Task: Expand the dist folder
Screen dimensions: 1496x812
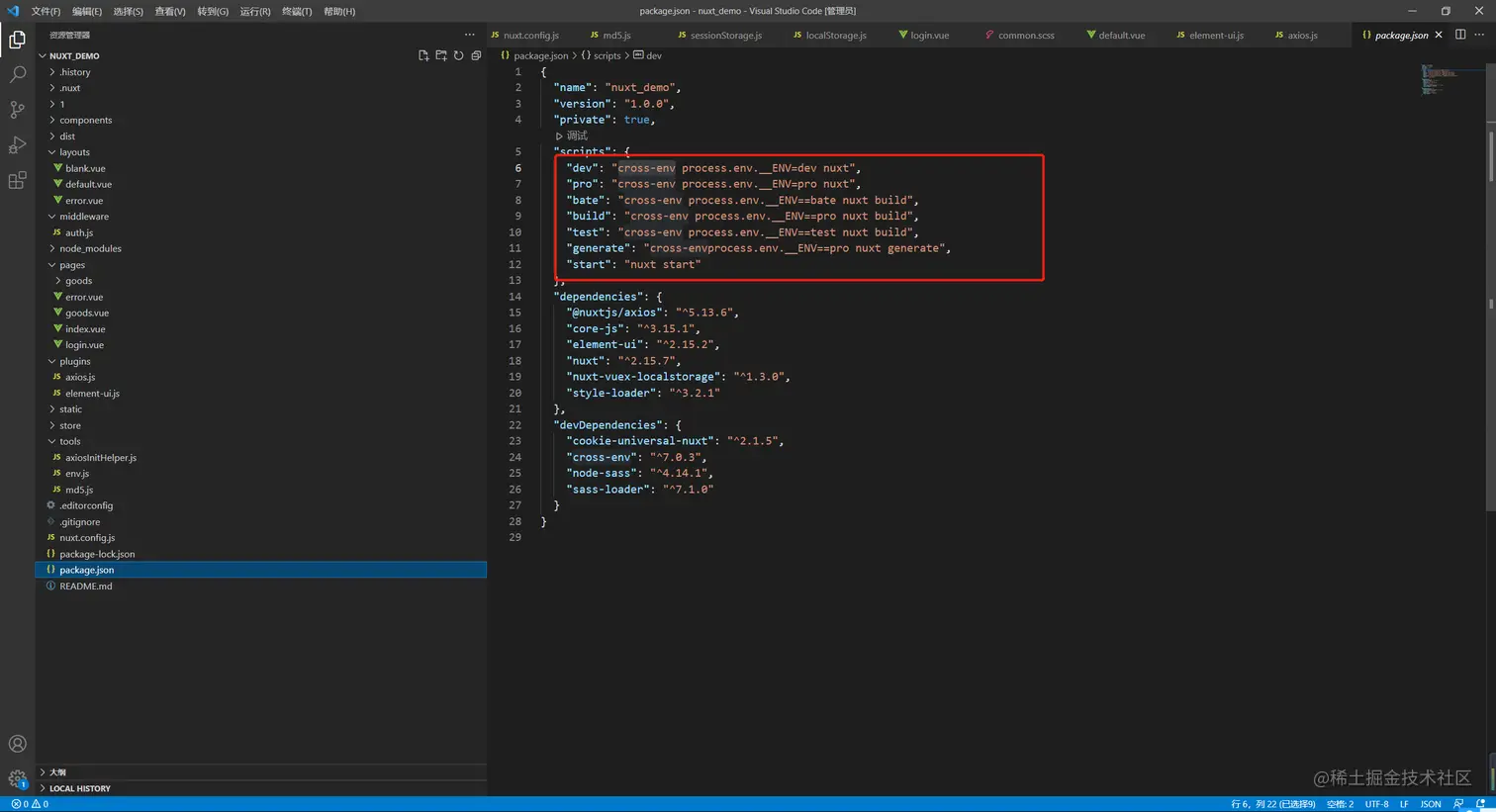Action: (261, 136)
